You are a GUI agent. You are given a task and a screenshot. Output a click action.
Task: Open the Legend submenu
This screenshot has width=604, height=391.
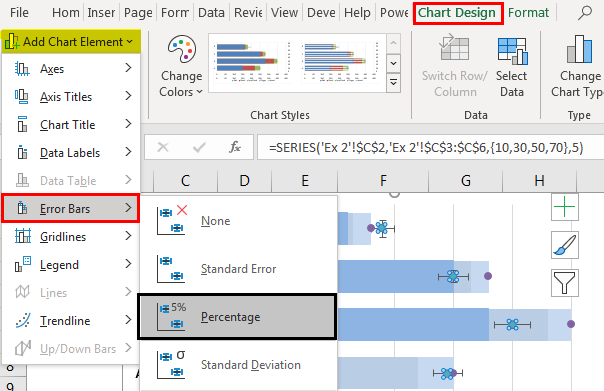[x=71, y=265]
